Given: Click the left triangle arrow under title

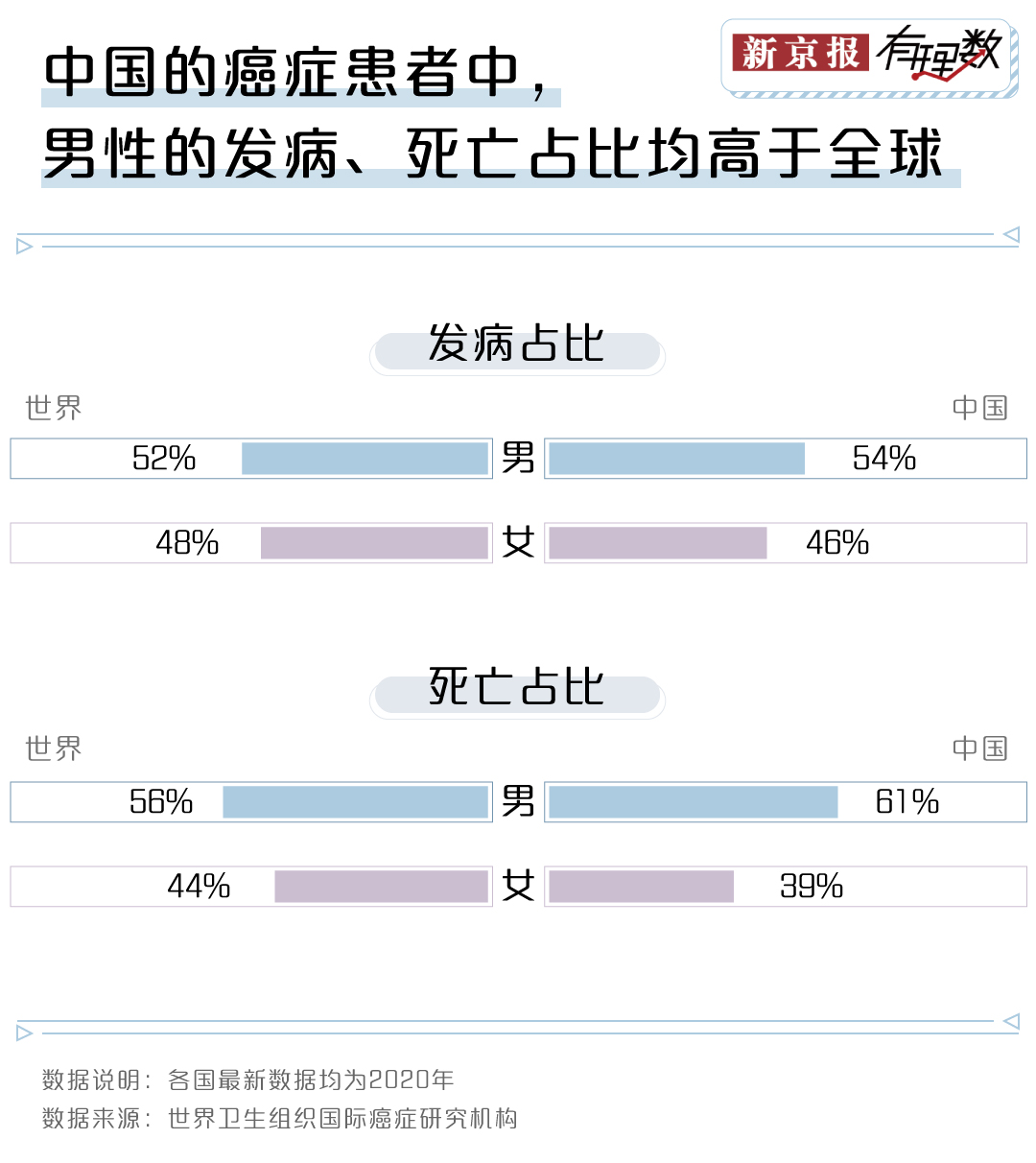Looking at the screenshot, I should click(25, 247).
